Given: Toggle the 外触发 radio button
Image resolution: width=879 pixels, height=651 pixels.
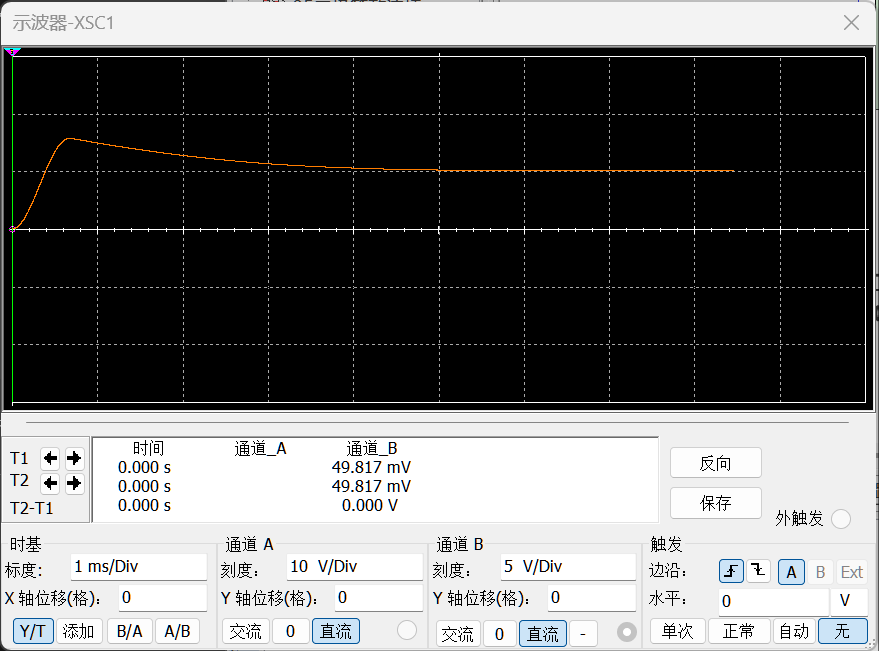Looking at the screenshot, I should click(840, 519).
